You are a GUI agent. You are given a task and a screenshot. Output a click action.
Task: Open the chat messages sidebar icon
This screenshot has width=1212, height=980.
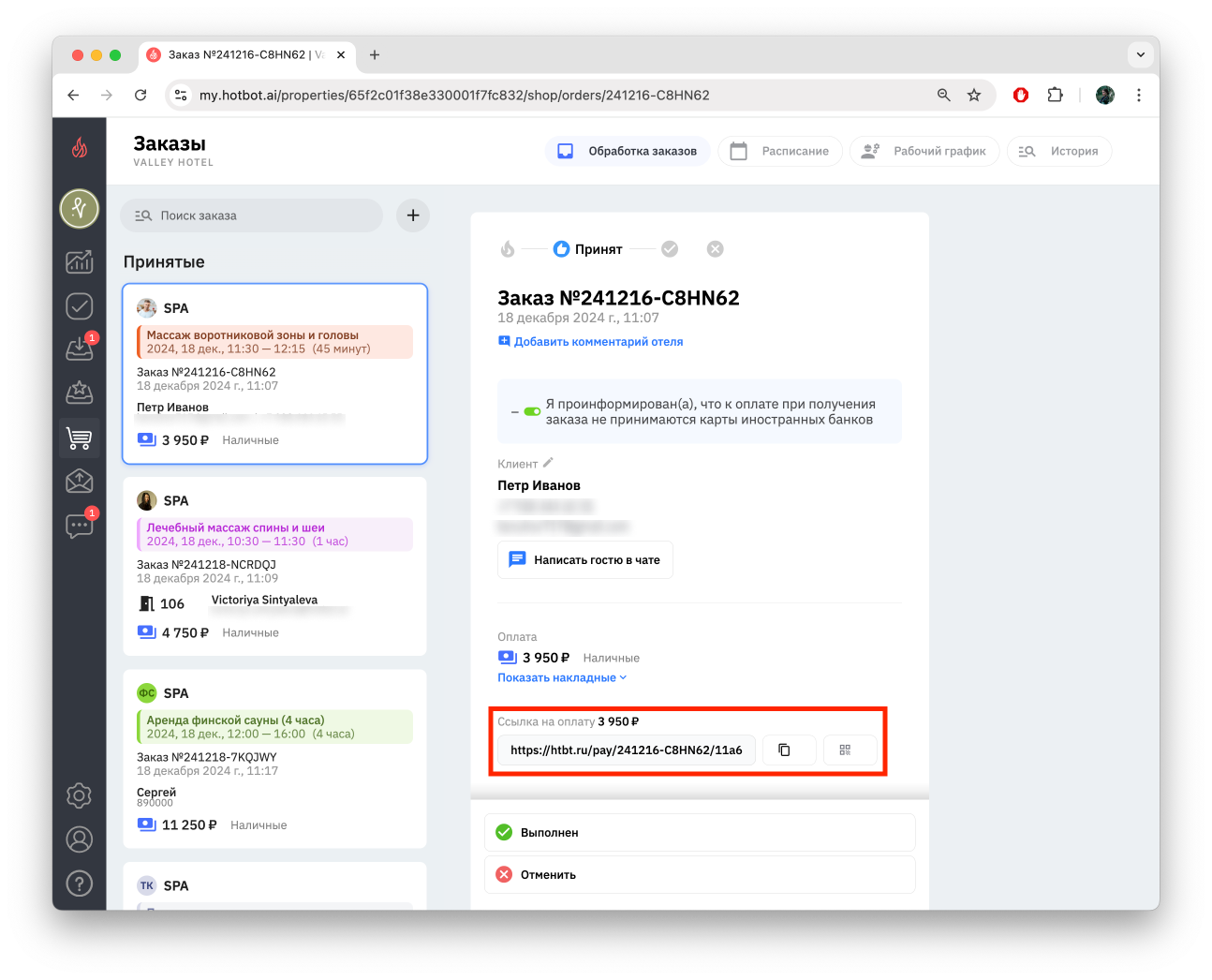[80, 526]
